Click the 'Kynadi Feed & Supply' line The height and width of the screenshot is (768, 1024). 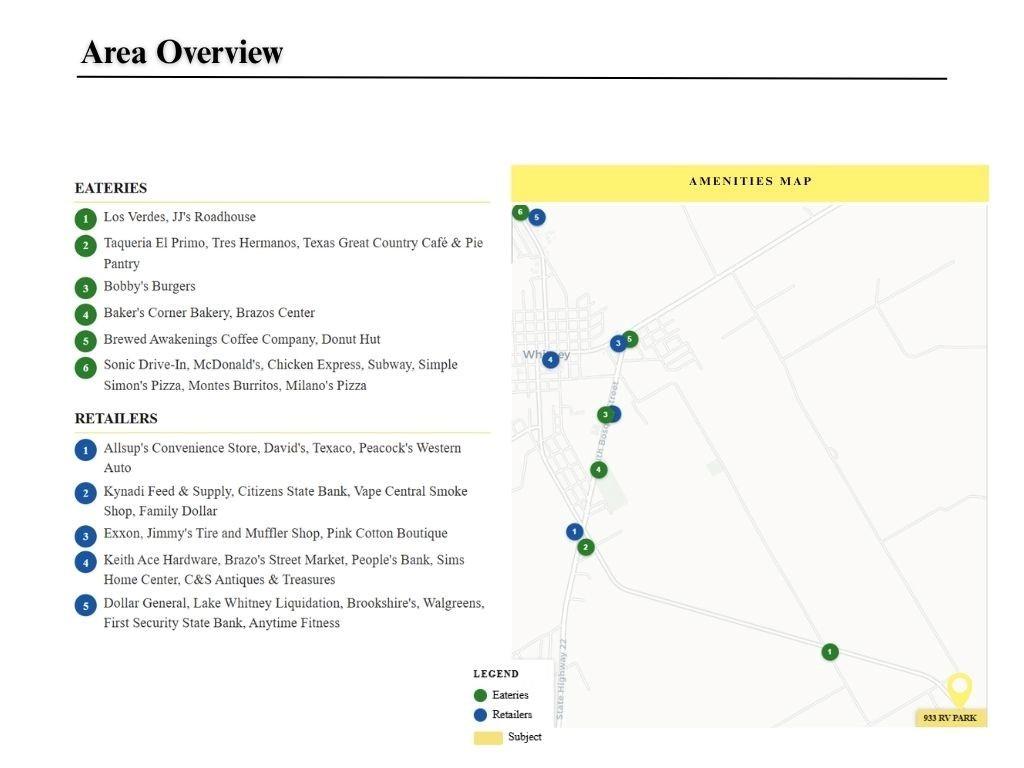[x=285, y=491]
